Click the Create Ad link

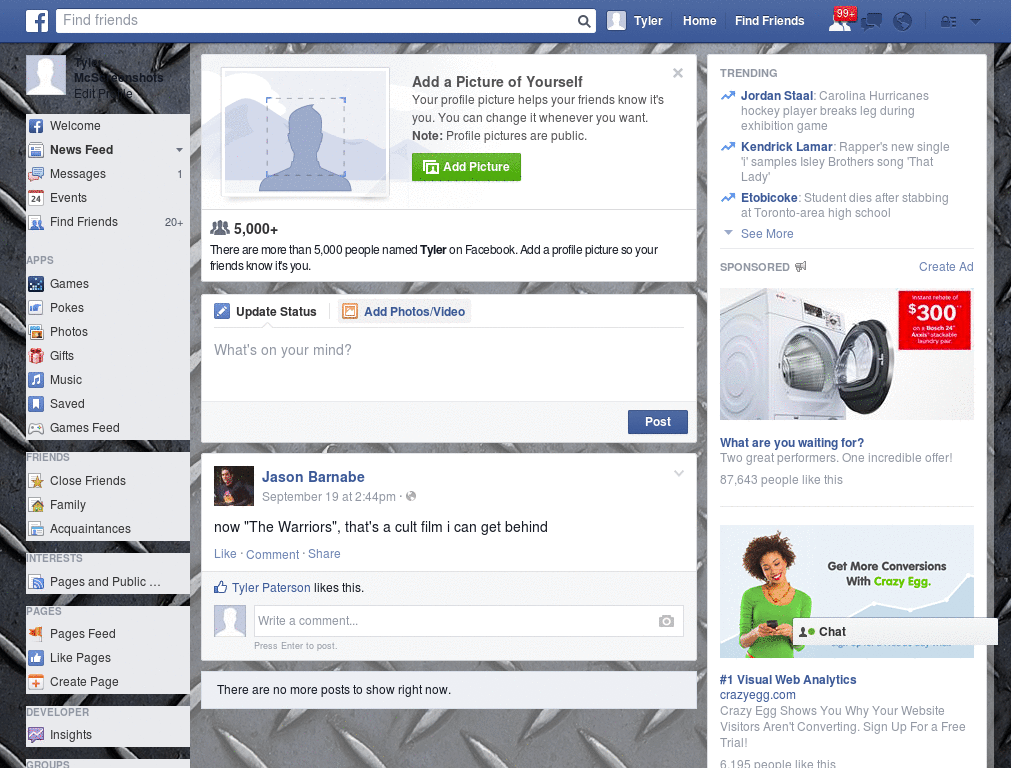pyautogui.click(x=946, y=266)
